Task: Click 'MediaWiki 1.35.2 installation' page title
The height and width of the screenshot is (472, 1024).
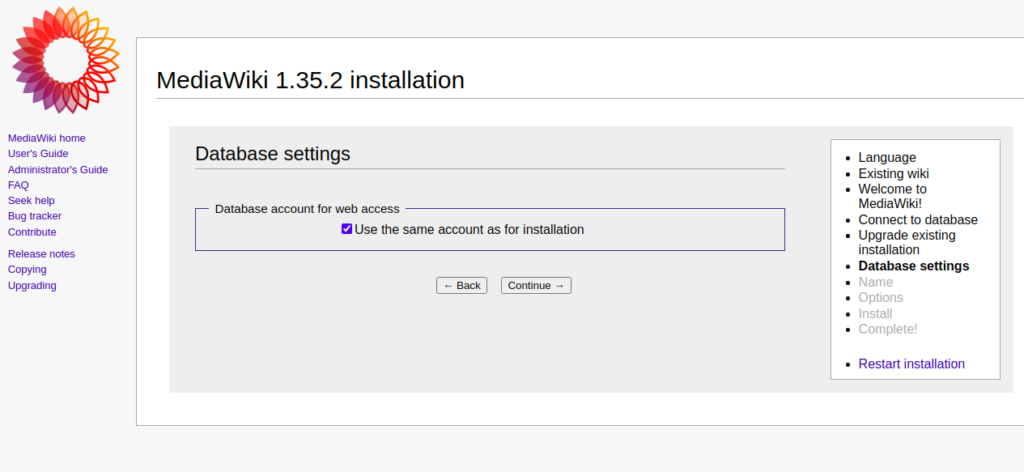Action: click(310, 80)
